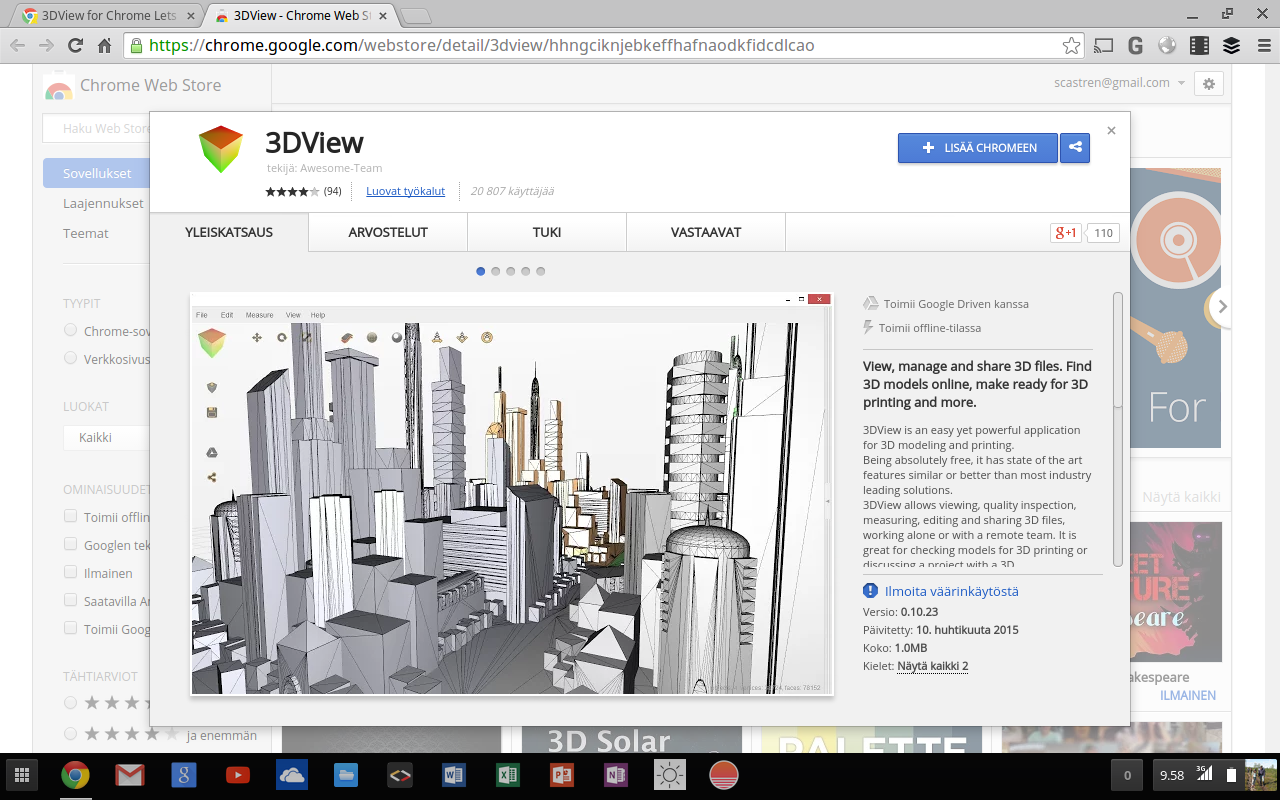Check the 'Googlen tek...' feature checkbox
Viewport: 1280px width, 800px height.
(x=70, y=545)
